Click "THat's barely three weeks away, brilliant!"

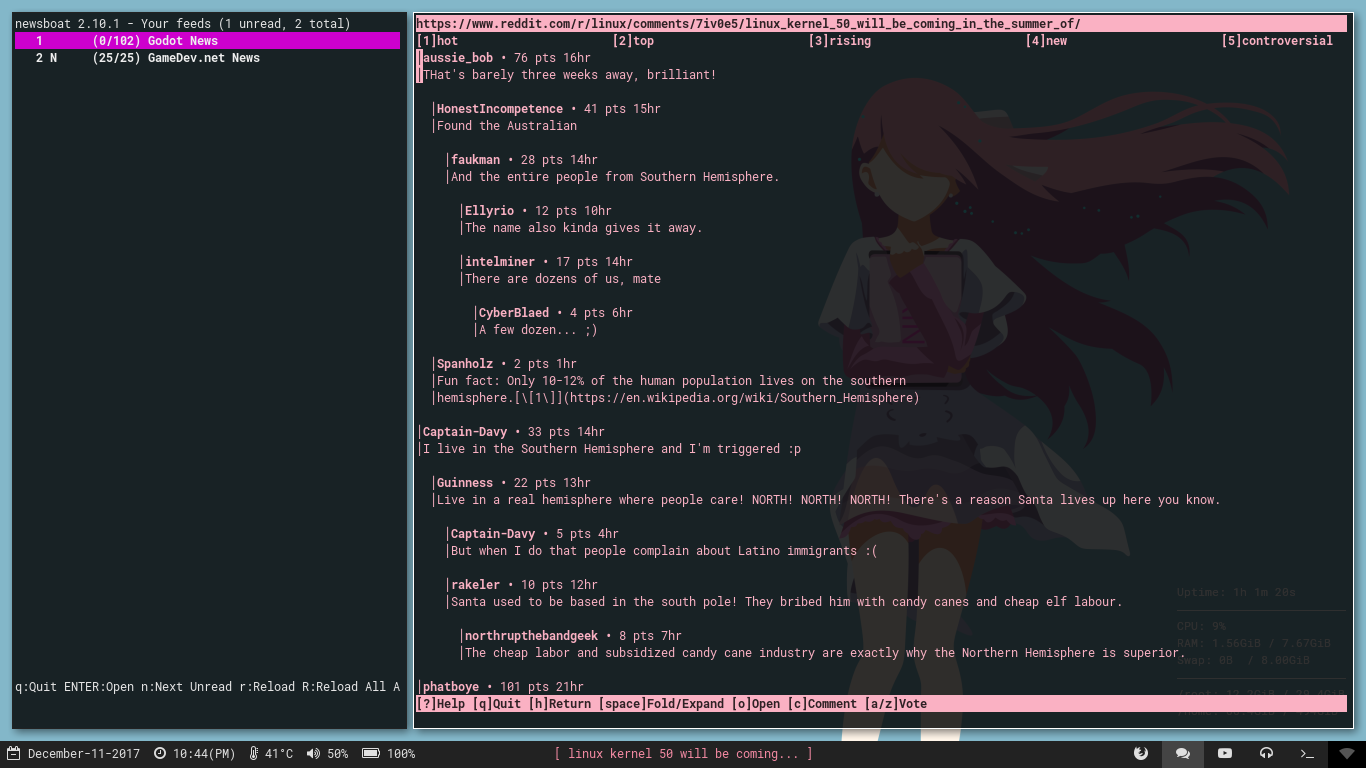coord(570,75)
